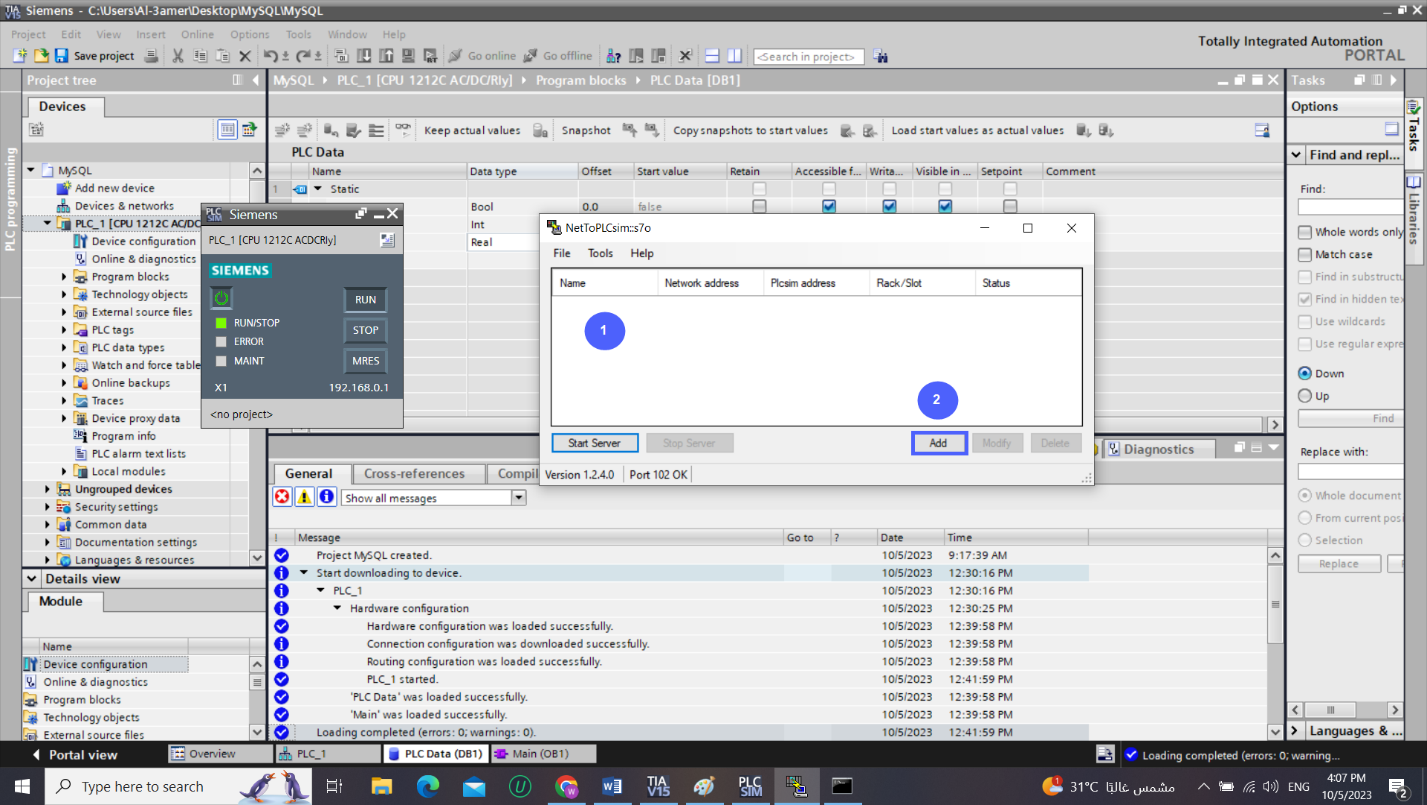Select the Up radio button for search direction
This screenshot has width=1427, height=805.
click(1303, 394)
